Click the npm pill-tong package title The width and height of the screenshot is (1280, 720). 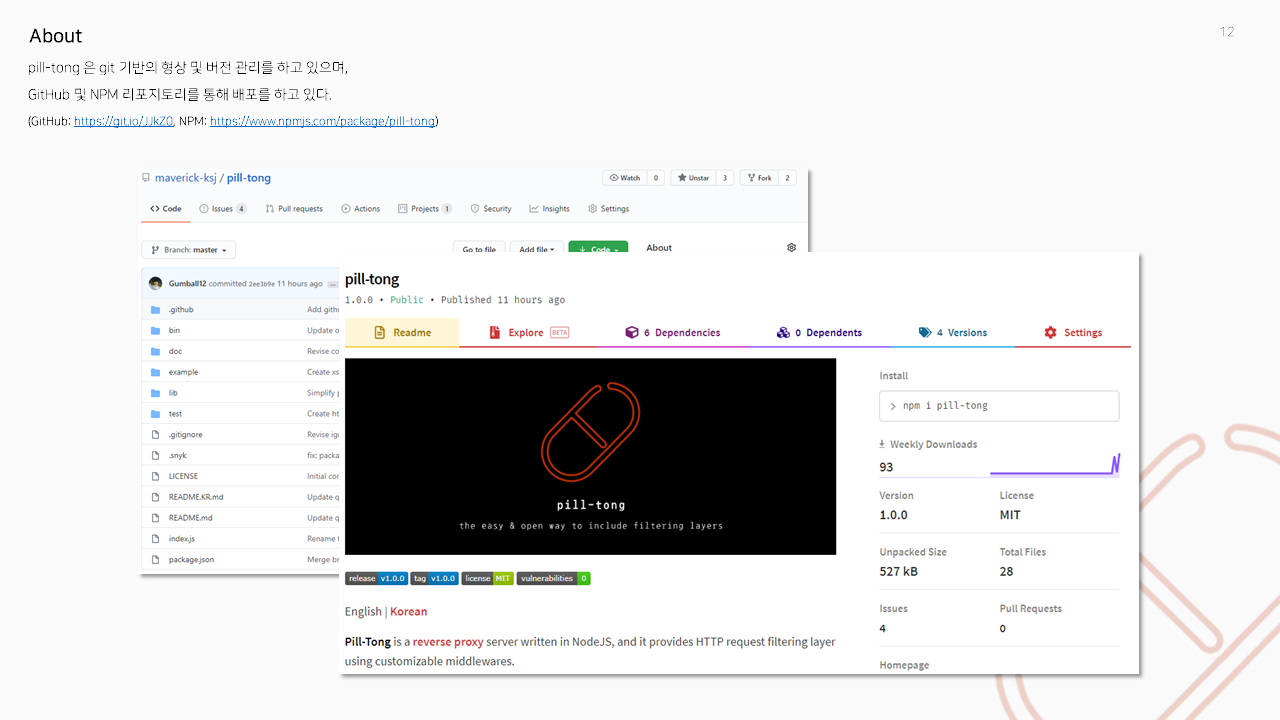click(372, 279)
